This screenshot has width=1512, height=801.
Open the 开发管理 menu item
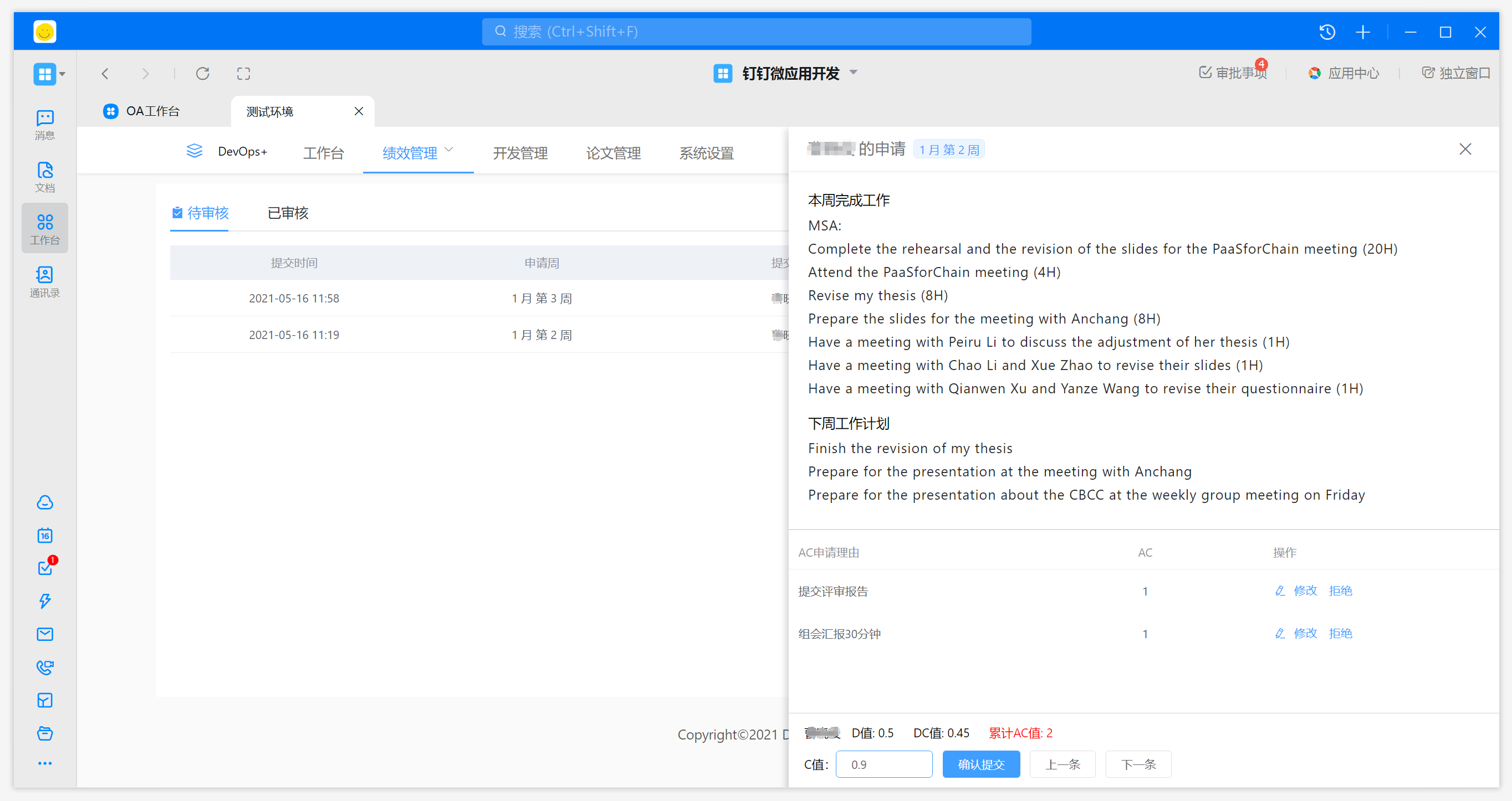pyautogui.click(x=520, y=153)
